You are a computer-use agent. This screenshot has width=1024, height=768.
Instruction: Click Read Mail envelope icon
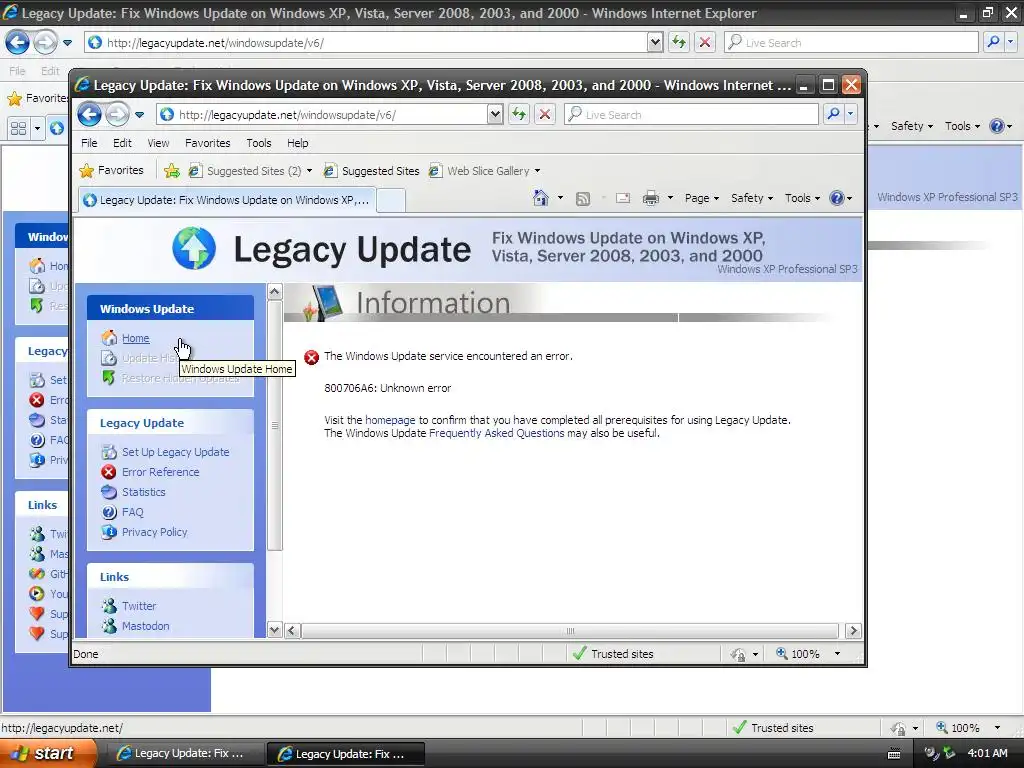click(x=623, y=198)
